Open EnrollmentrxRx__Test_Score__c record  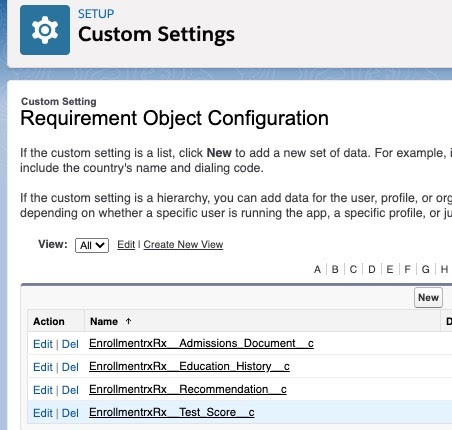pos(172,412)
